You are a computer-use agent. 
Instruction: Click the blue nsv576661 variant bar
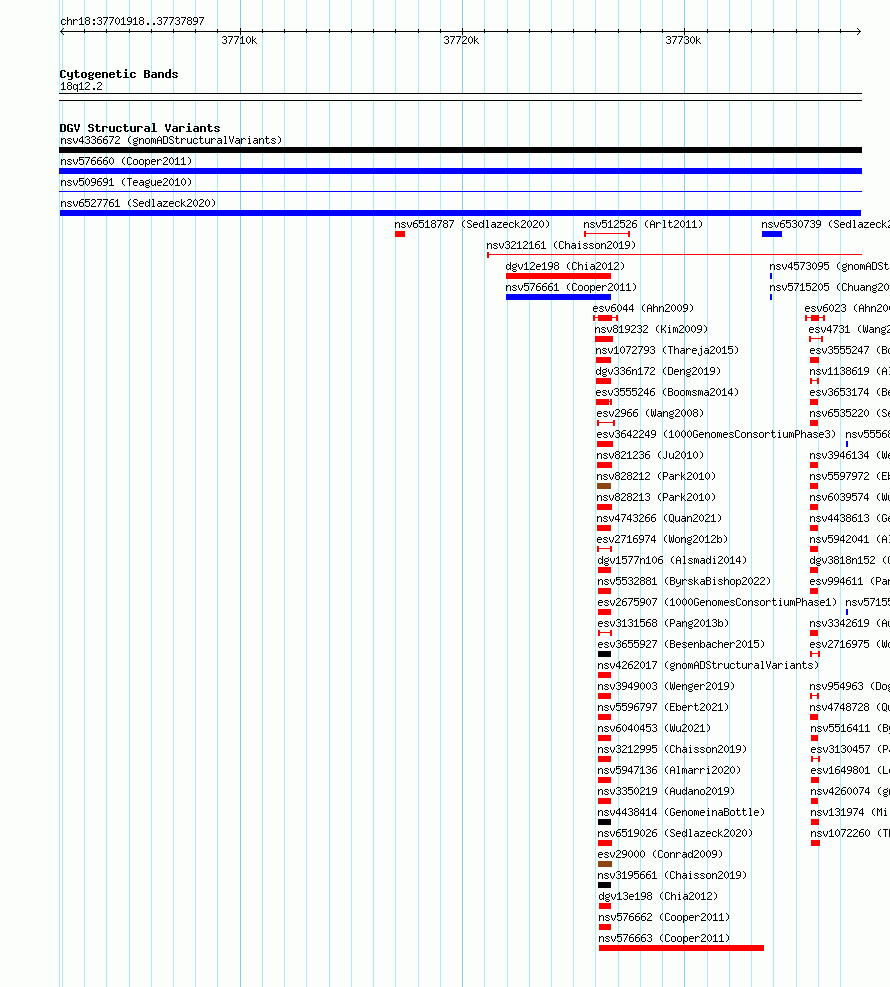[558, 297]
